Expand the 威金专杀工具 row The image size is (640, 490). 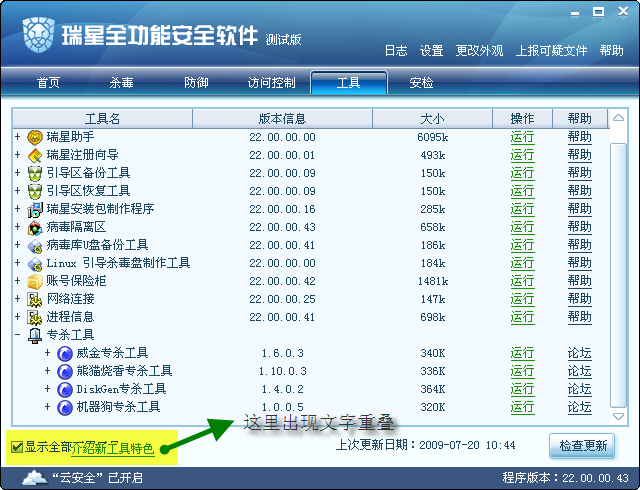[x=47, y=352]
